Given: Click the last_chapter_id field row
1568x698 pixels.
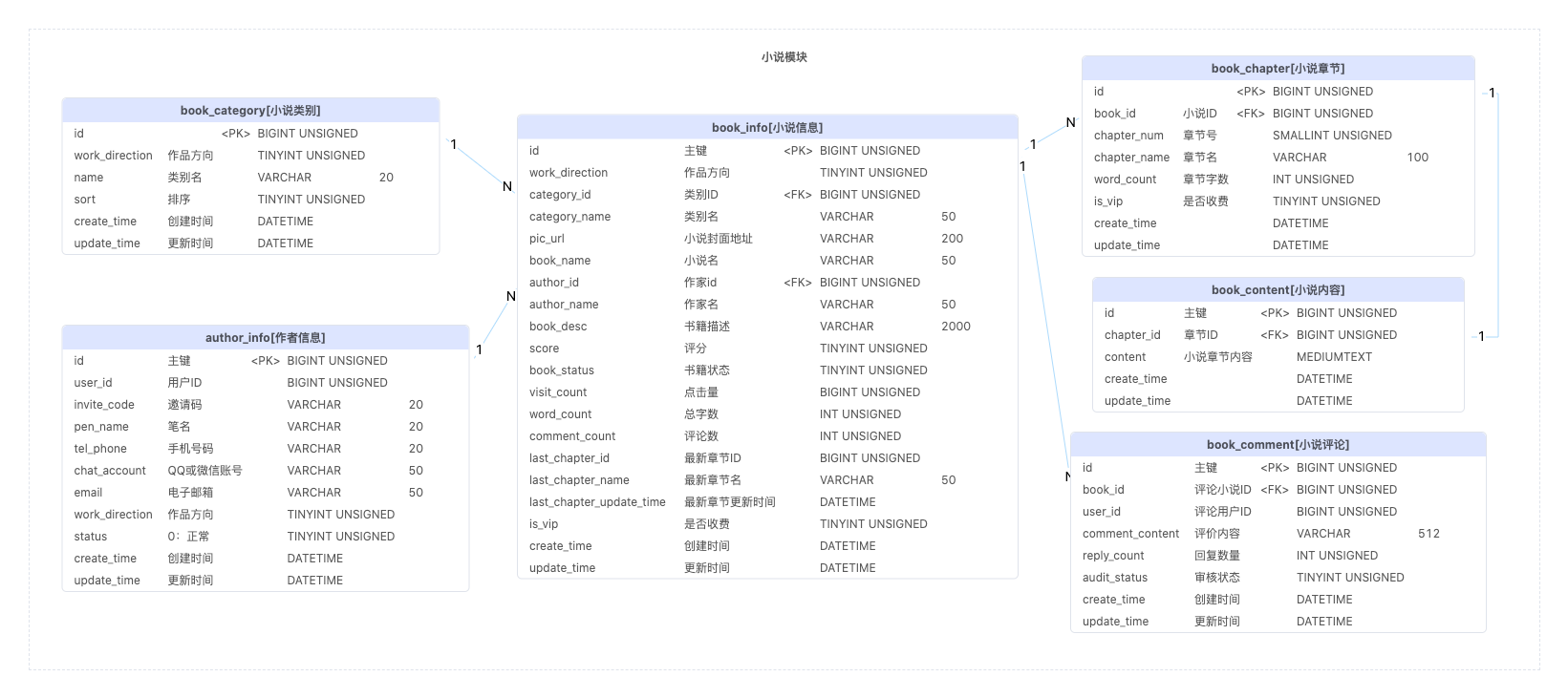Looking at the screenshot, I should click(x=767, y=458).
